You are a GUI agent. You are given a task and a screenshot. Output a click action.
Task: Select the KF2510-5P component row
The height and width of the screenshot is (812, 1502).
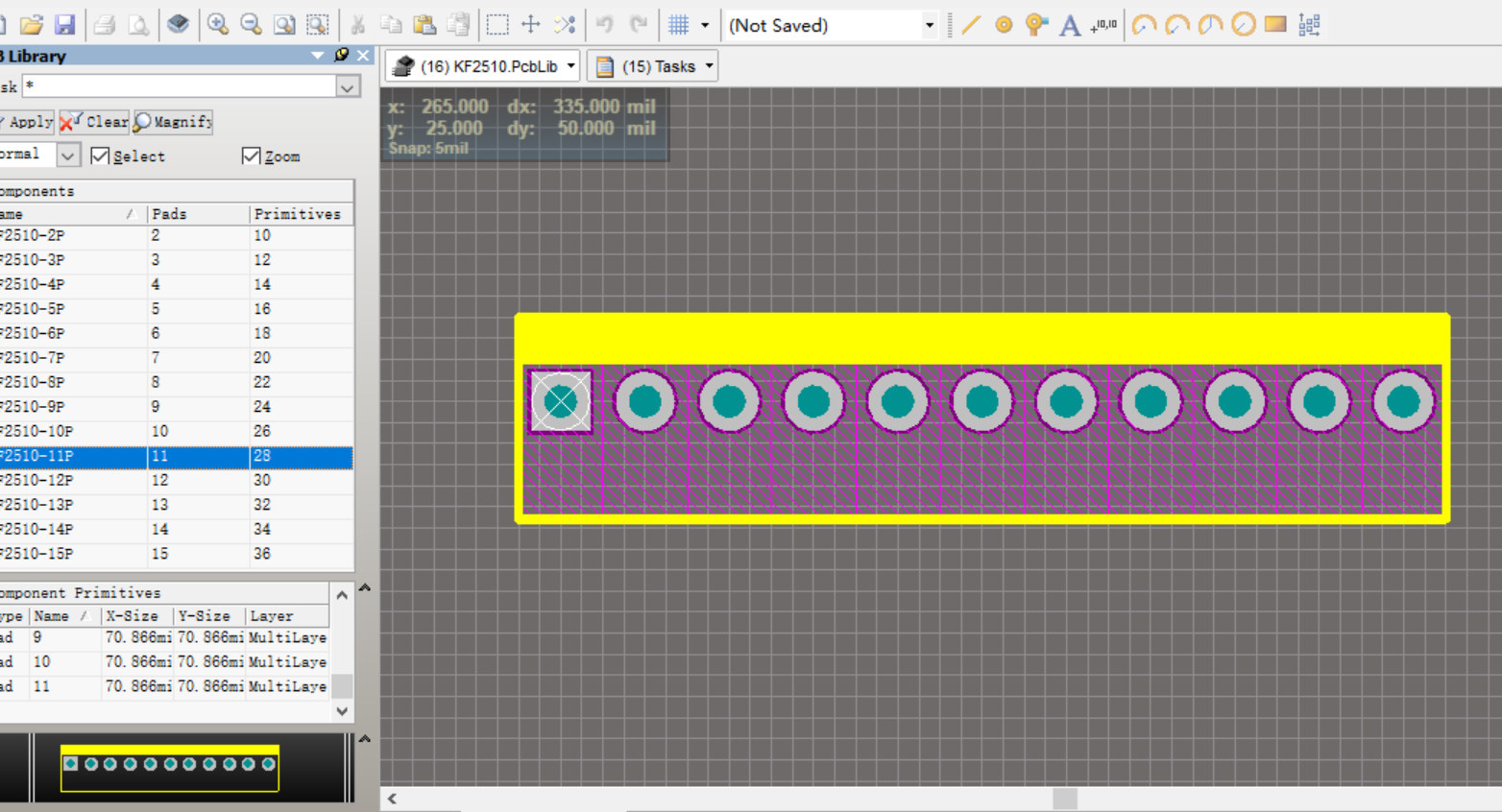tap(176, 309)
